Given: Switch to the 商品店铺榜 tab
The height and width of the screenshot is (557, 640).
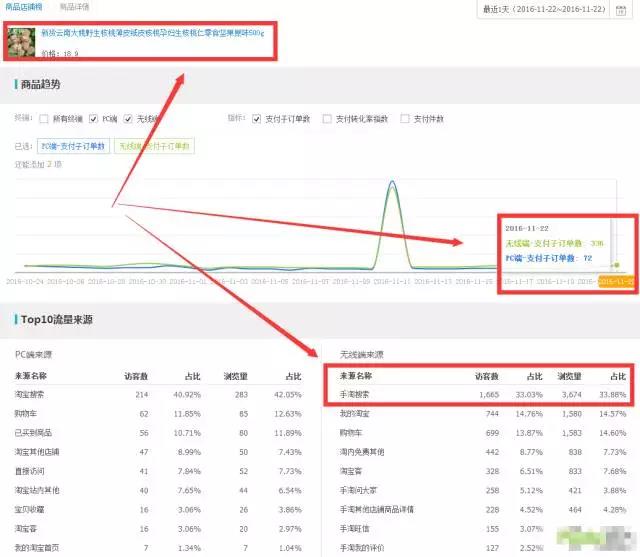Looking at the screenshot, I should pos(24,7).
